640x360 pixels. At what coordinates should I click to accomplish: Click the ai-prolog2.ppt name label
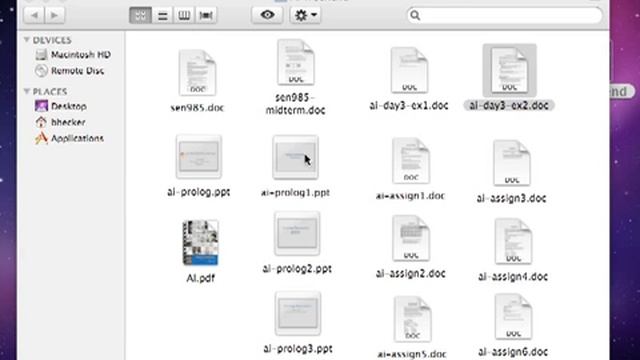[x=297, y=269]
